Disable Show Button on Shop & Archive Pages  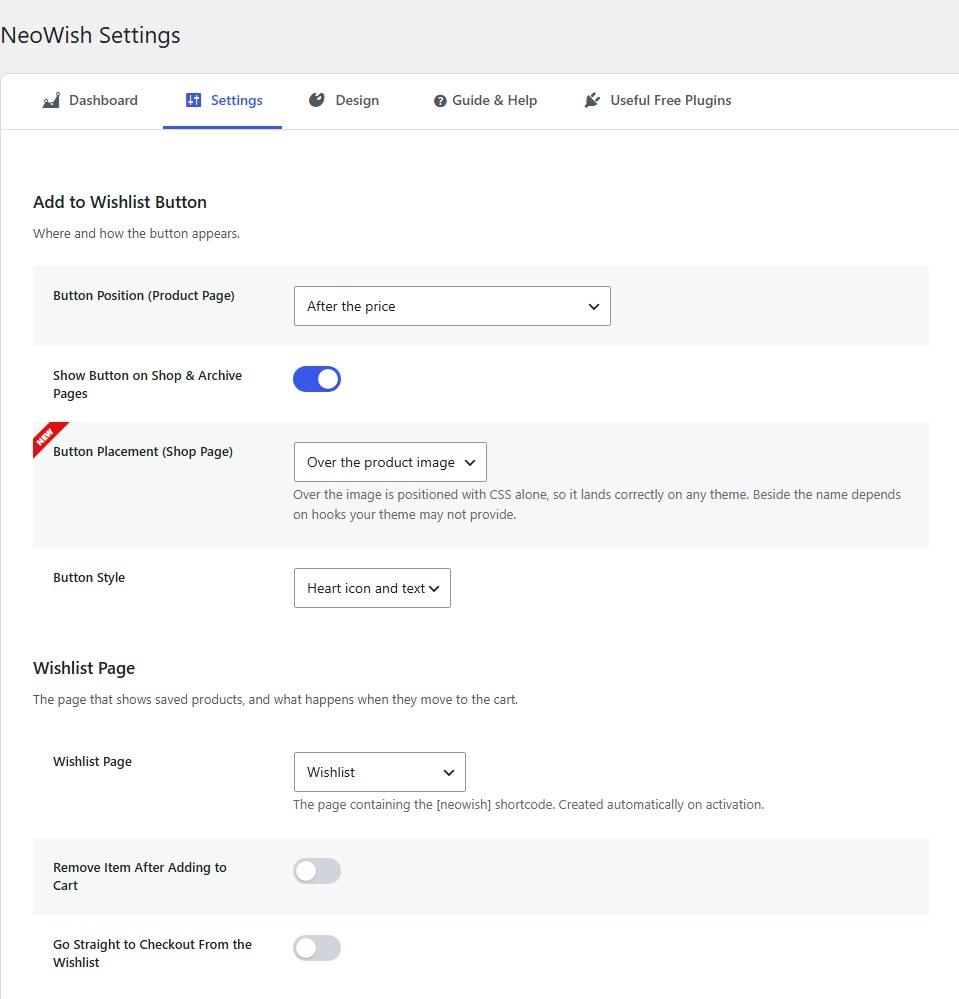[317, 379]
